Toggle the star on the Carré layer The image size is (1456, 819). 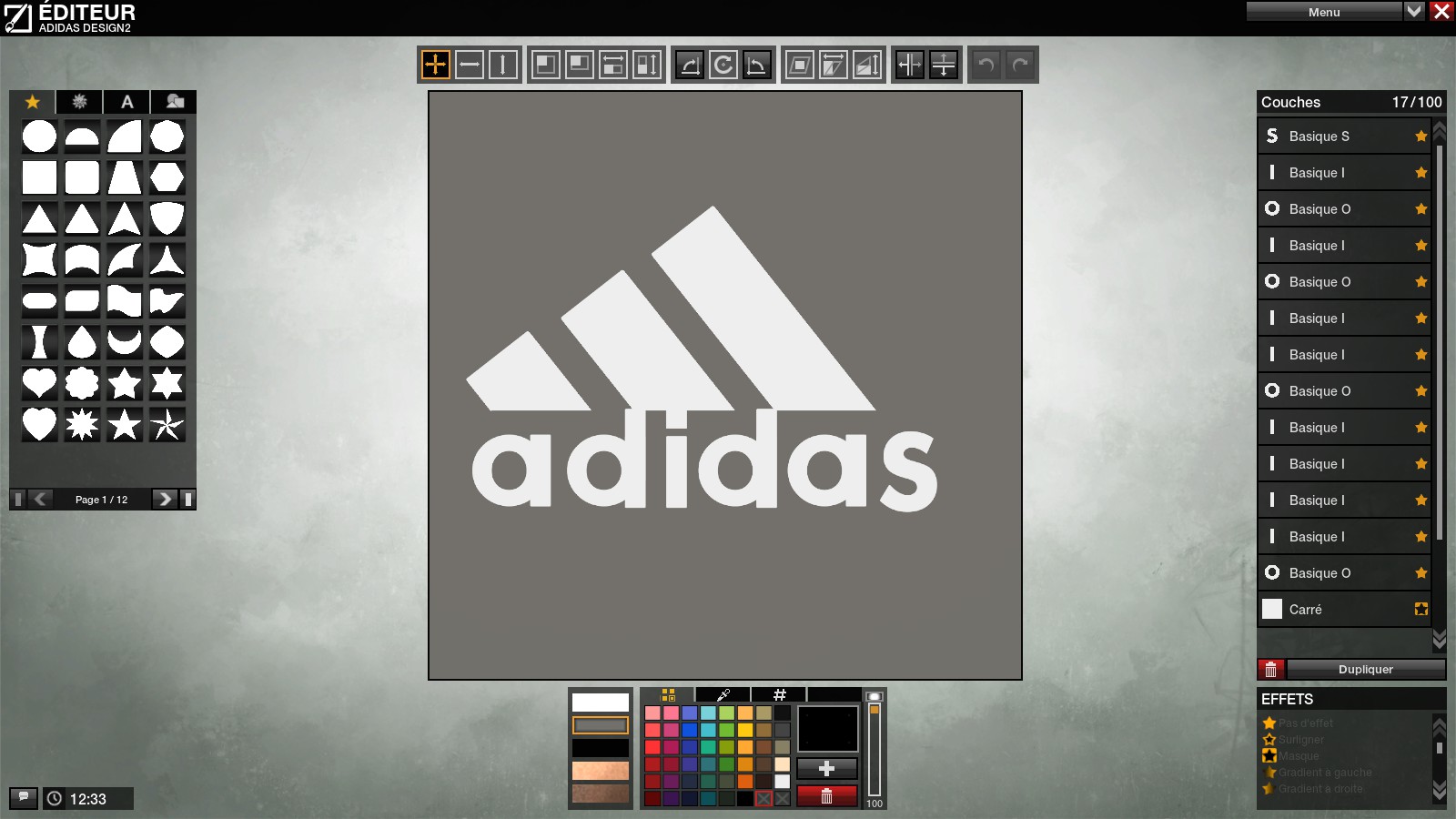point(1421,609)
